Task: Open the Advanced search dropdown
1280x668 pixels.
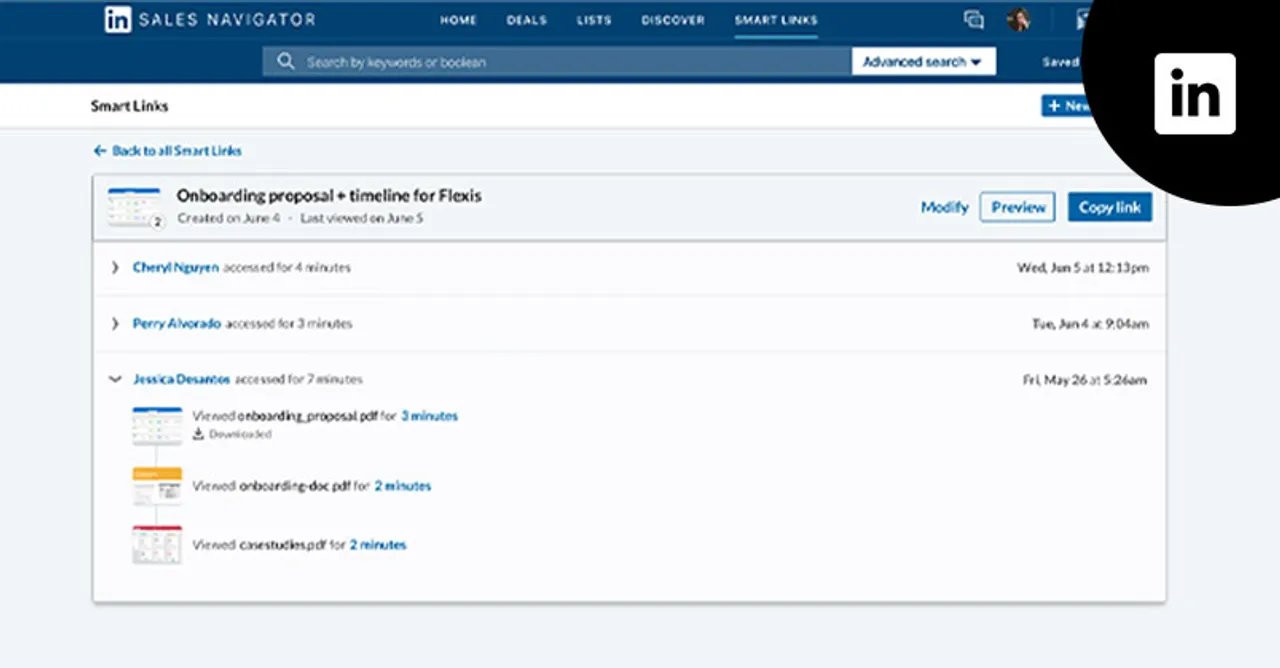Action: (923, 61)
